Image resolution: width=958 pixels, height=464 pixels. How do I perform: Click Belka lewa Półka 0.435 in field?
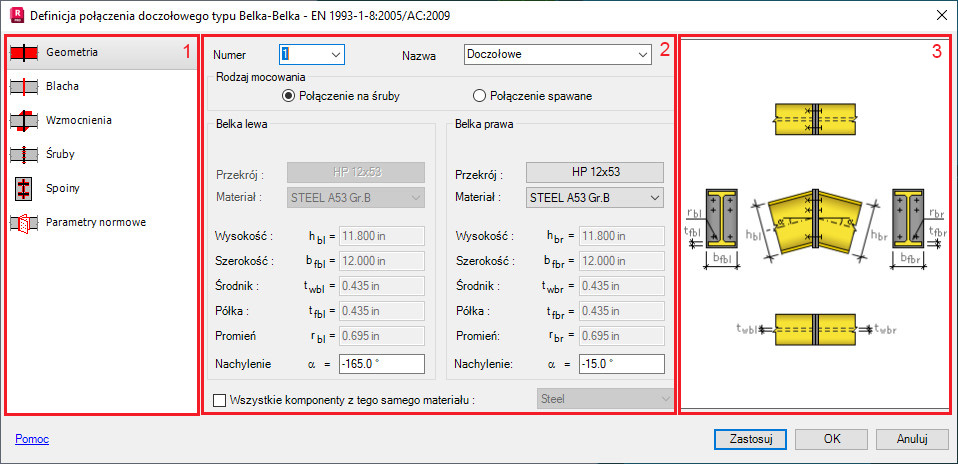(x=382, y=311)
